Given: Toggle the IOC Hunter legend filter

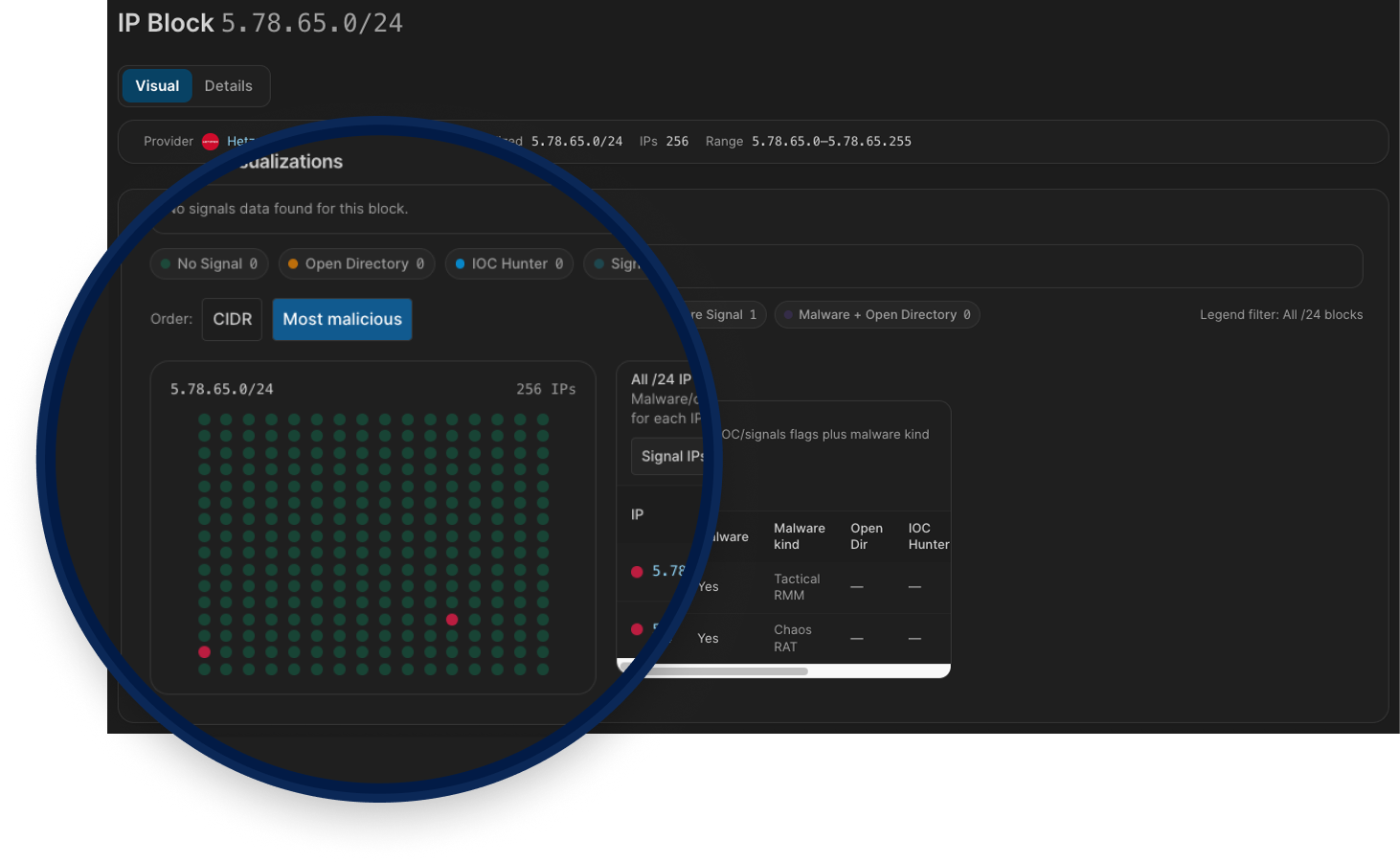Looking at the screenshot, I should click(509, 264).
